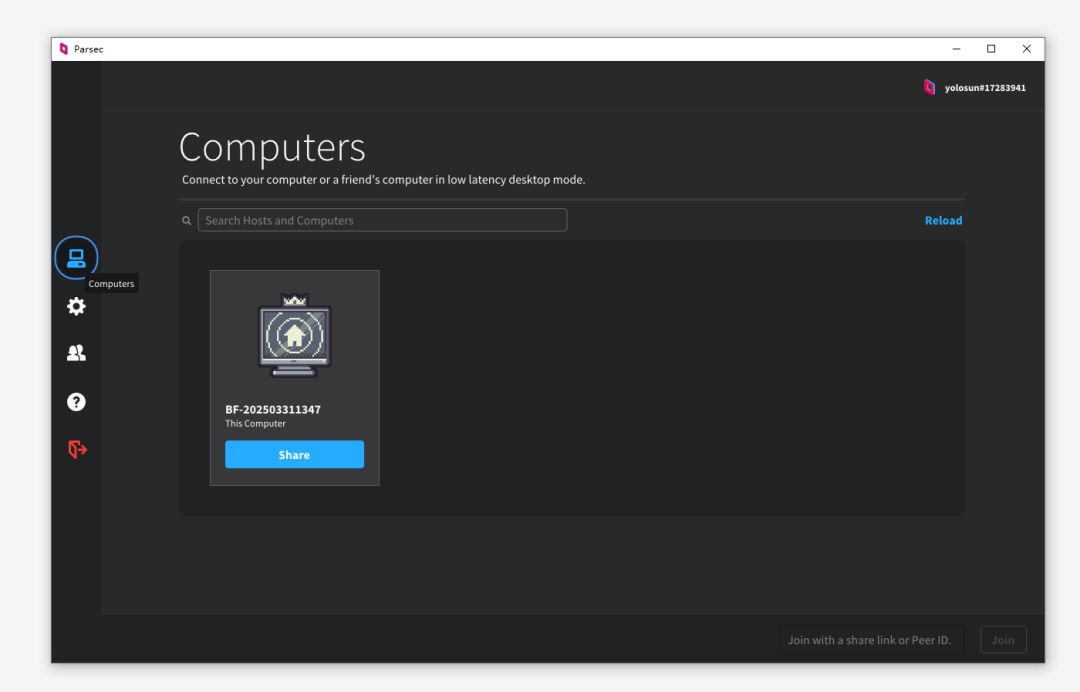Minimize the Parsec window
The image size is (1080, 692).
pyautogui.click(x=956, y=49)
